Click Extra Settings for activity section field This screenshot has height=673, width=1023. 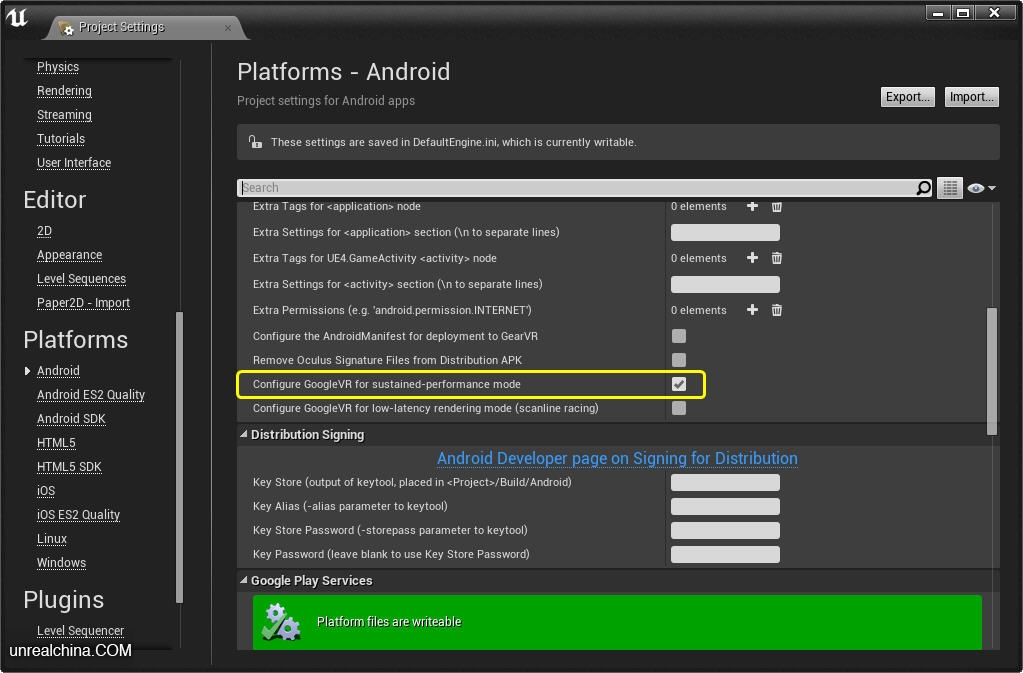point(725,284)
